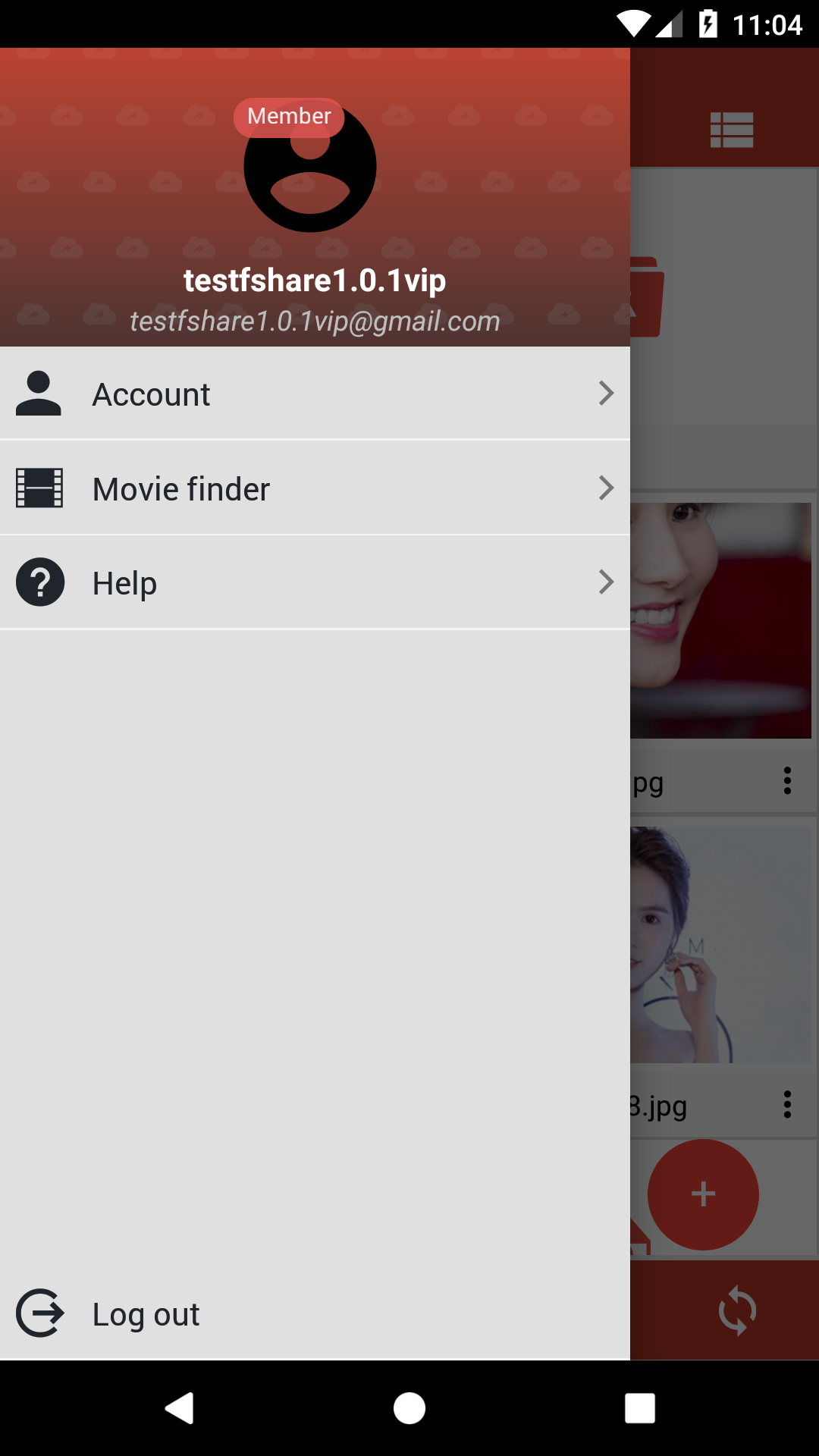
Task: Open the Movie finder menu item
Action: click(315, 488)
